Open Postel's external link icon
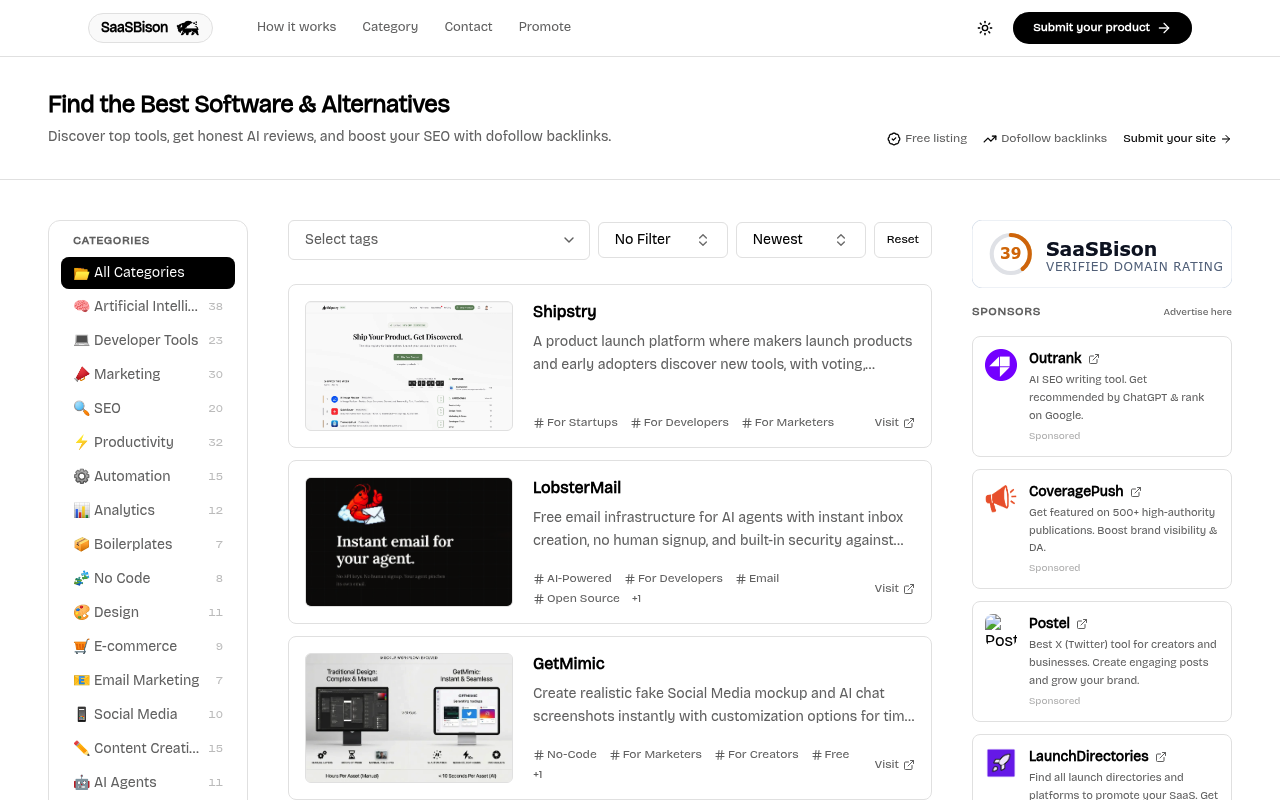 (x=1082, y=624)
